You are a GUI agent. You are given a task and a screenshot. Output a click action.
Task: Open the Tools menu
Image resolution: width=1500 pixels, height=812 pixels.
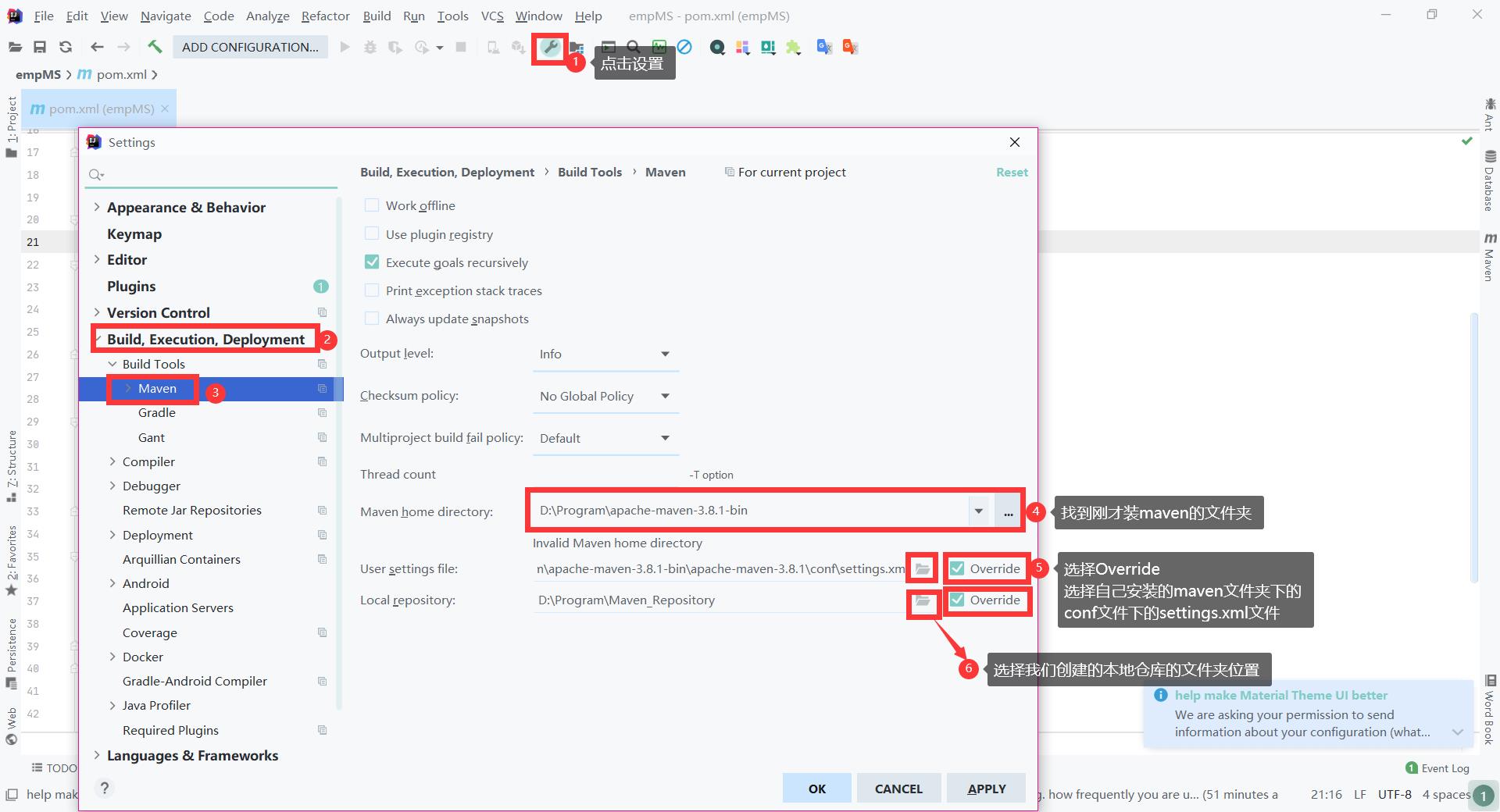[452, 16]
